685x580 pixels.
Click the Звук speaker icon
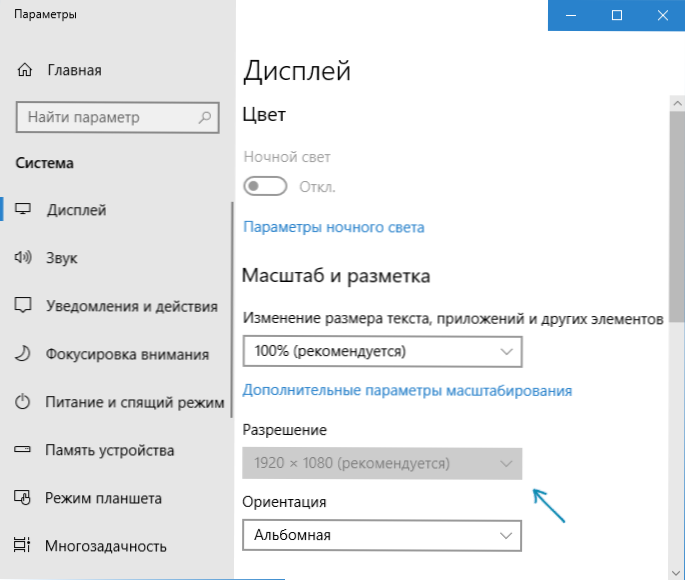[23, 257]
